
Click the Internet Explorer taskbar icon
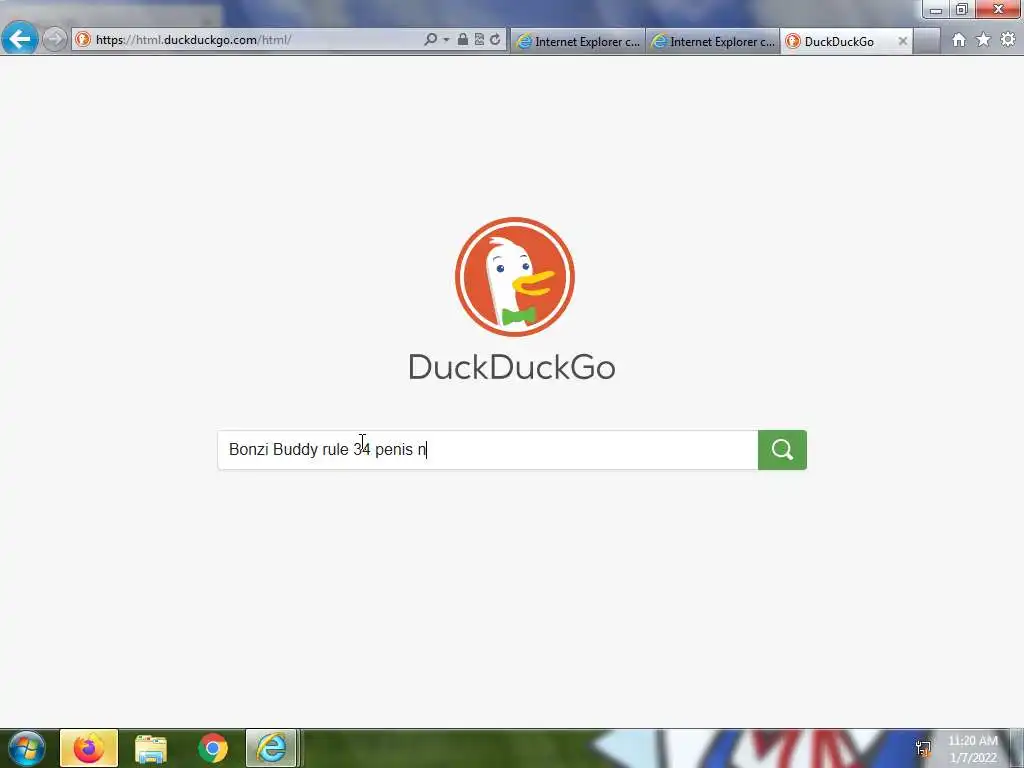[271, 748]
